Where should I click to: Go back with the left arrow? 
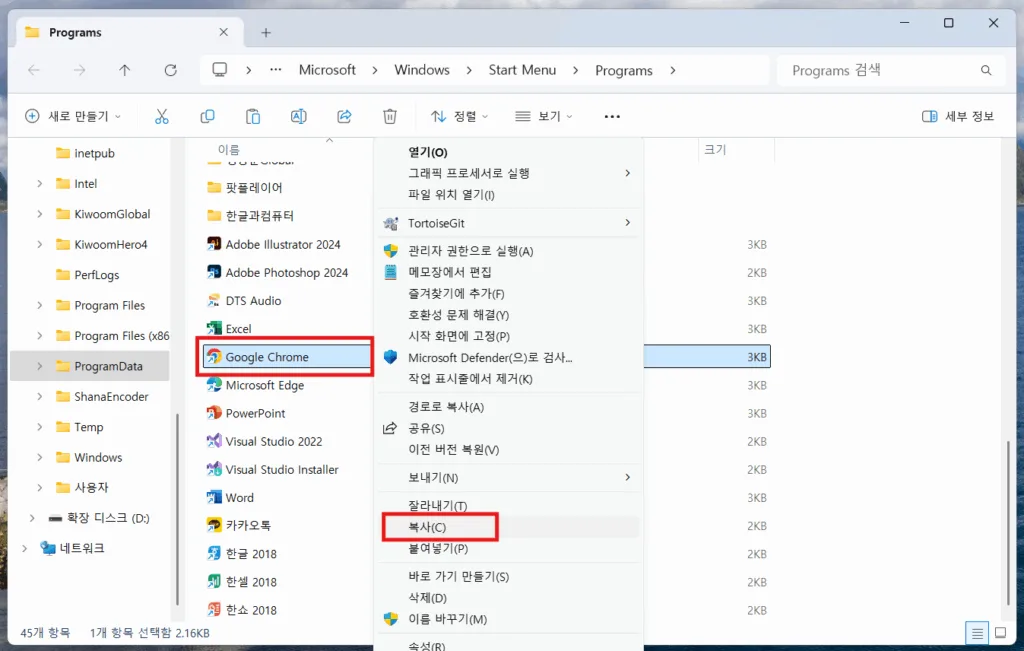[34, 70]
